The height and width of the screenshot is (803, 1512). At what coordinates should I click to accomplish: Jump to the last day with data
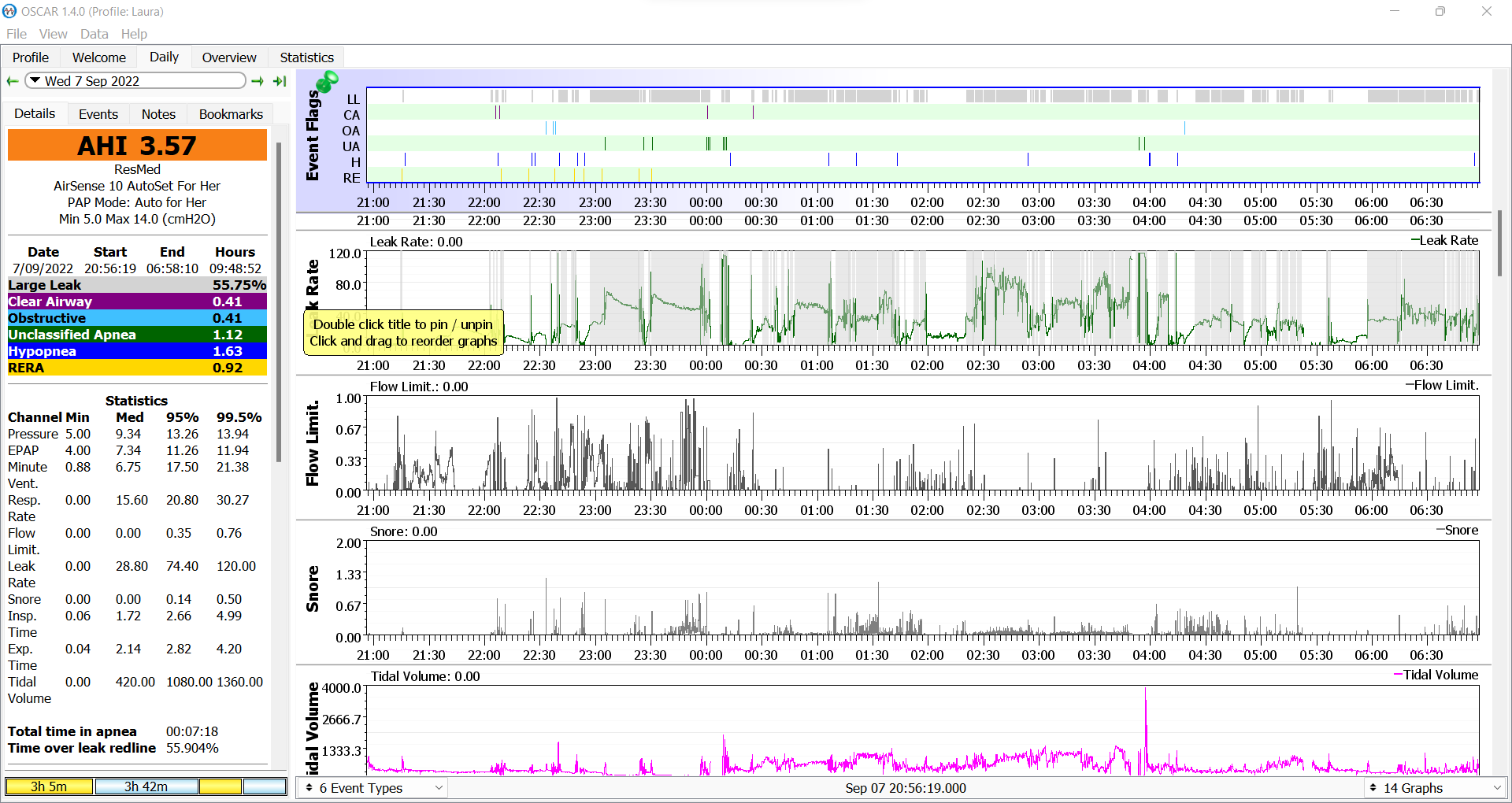click(x=280, y=81)
